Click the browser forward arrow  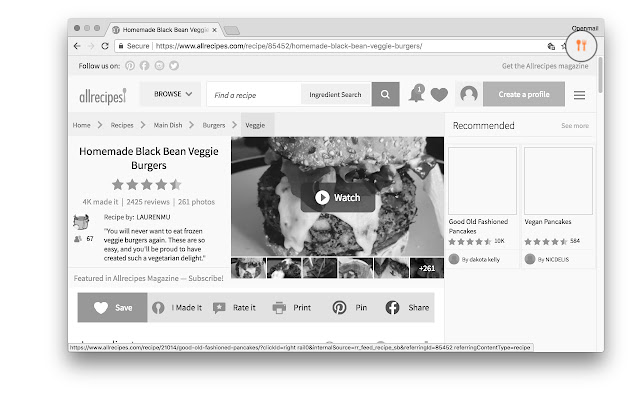pyautogui.click(x=91, y=46)
